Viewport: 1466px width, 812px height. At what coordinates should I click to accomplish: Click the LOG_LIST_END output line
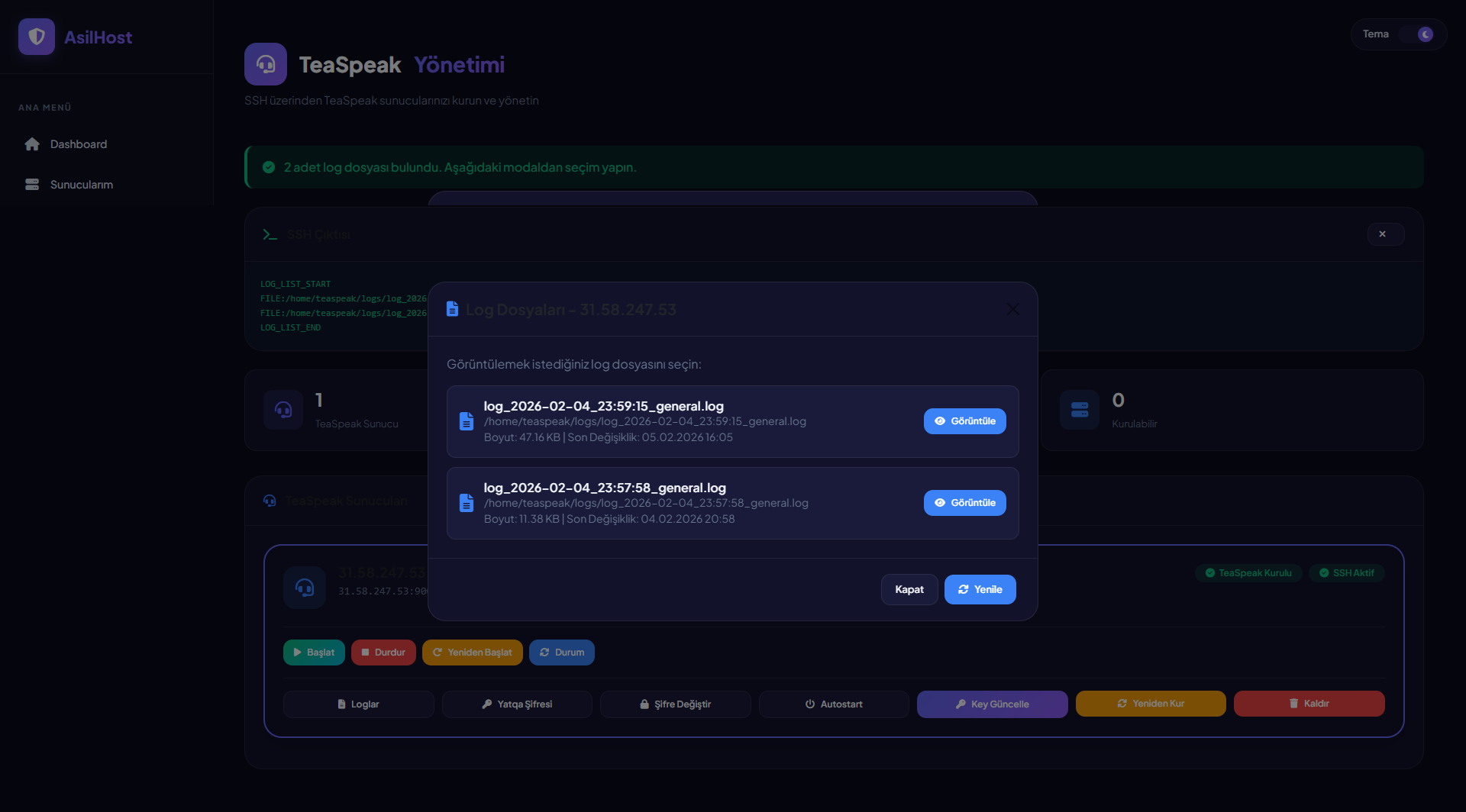pyautogui.click(x=290, y=327)
